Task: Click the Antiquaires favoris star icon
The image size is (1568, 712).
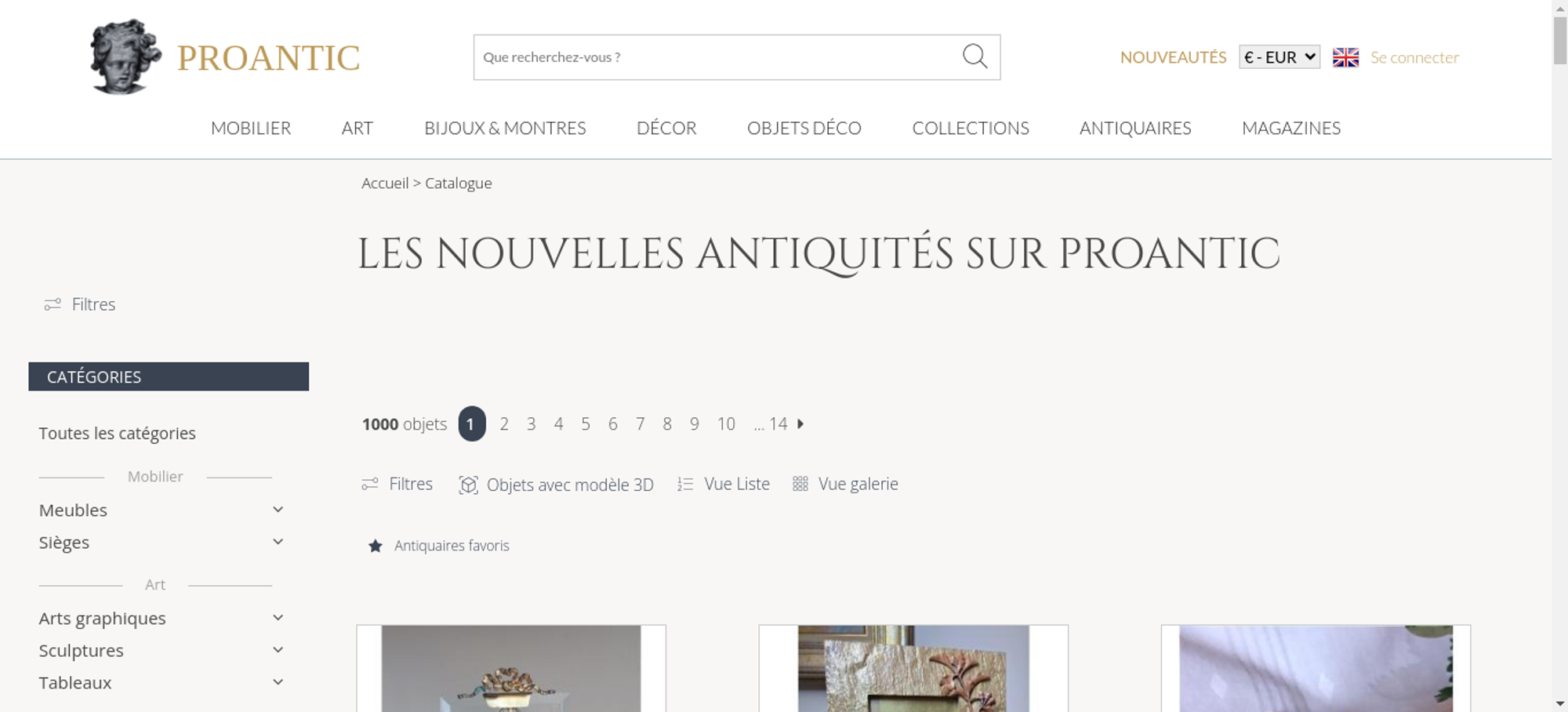Action: tap(376, 546)
